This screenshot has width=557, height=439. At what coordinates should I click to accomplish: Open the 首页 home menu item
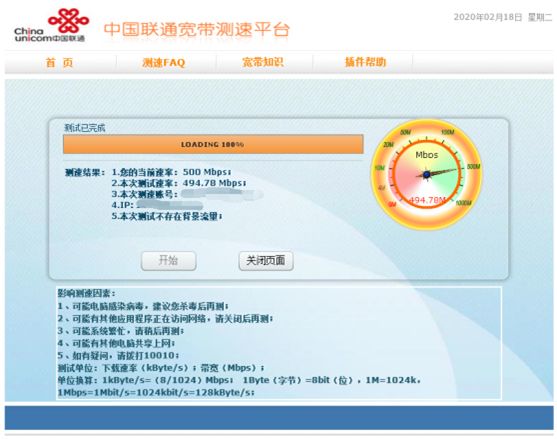59,63
